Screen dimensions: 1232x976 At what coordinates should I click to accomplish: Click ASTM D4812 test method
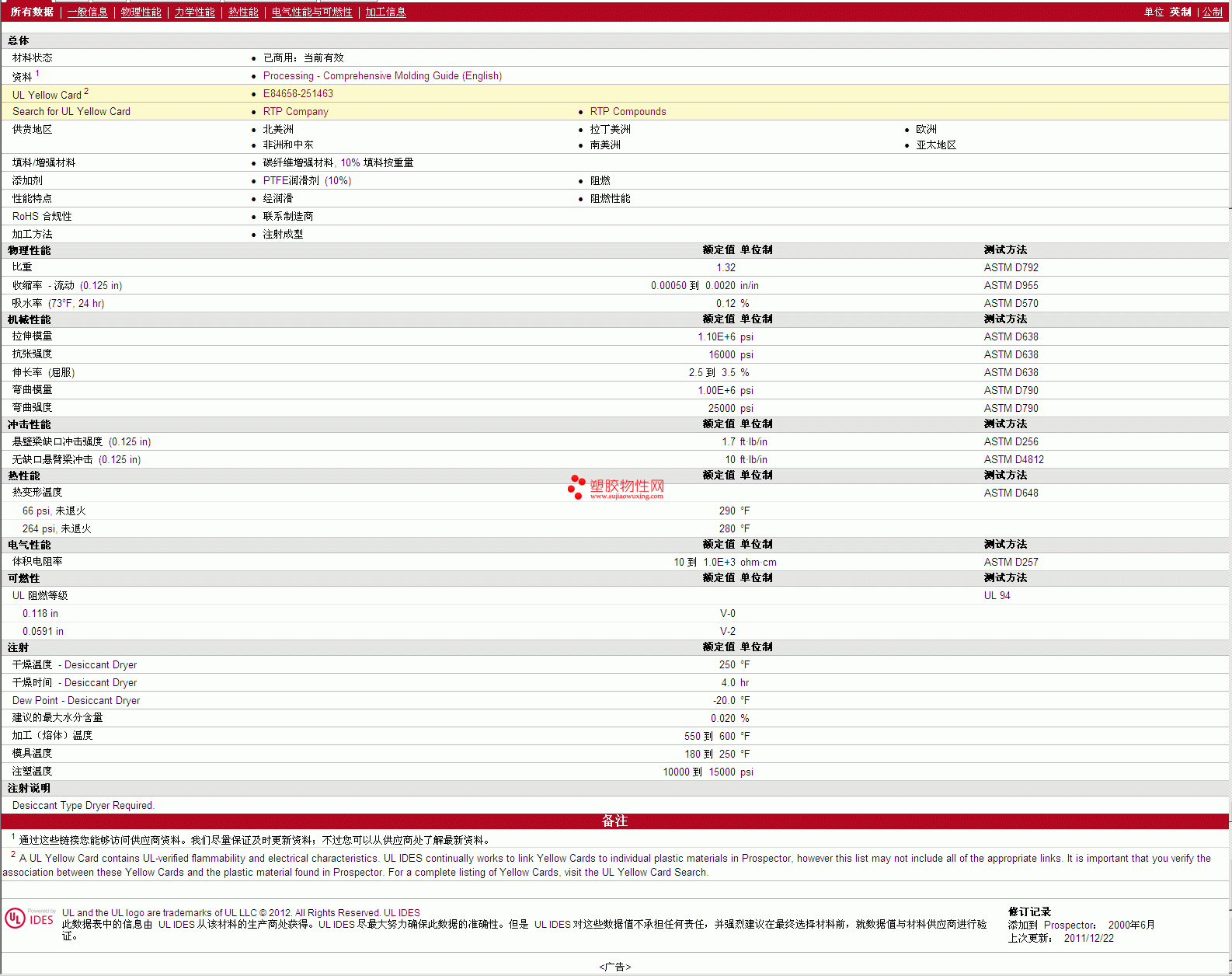pos(1014,459)
